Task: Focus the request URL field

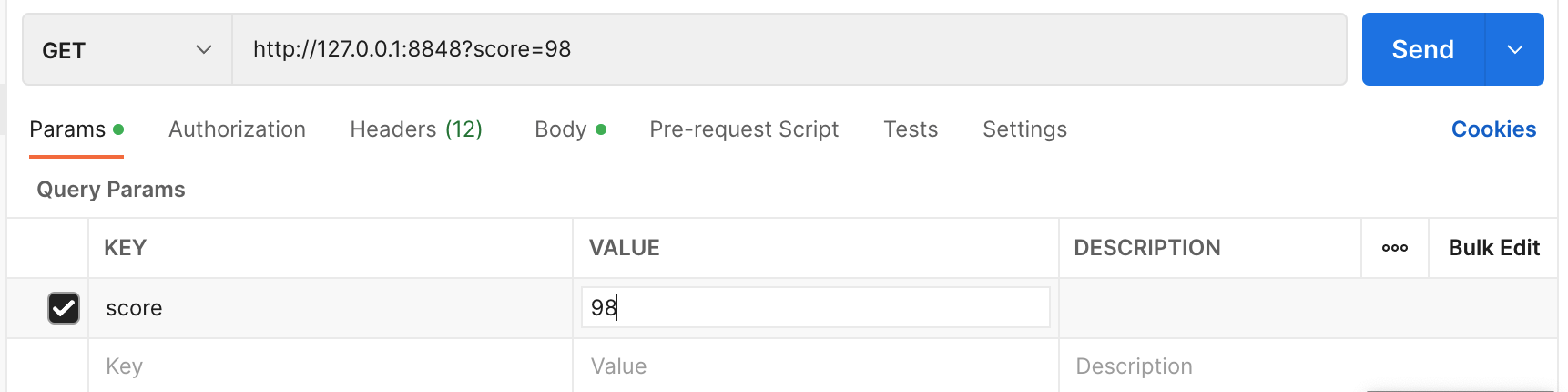Action: (789, 49)
